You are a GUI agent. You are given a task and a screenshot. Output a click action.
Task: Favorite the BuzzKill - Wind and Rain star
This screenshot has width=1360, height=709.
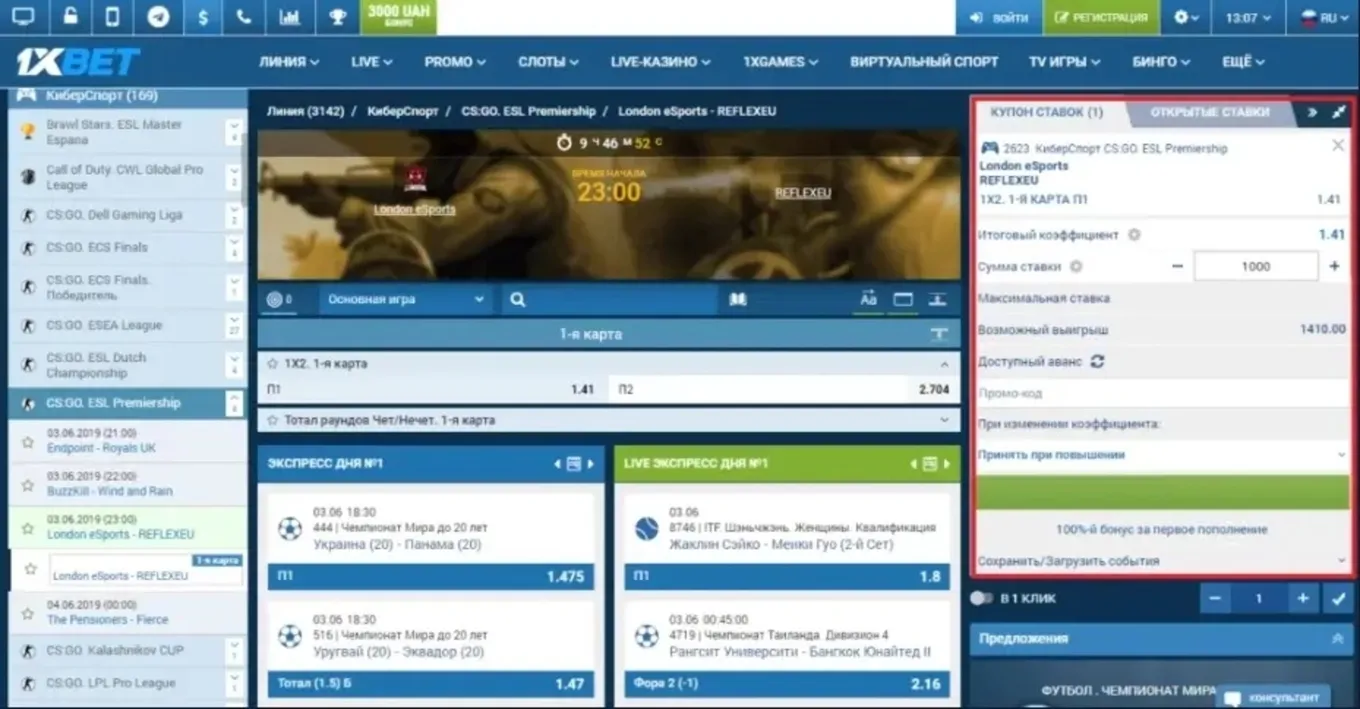(x=28, y=484)
